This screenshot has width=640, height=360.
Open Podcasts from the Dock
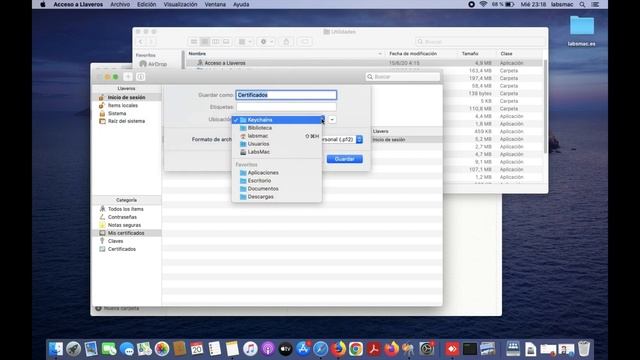(x=268, y=349)
